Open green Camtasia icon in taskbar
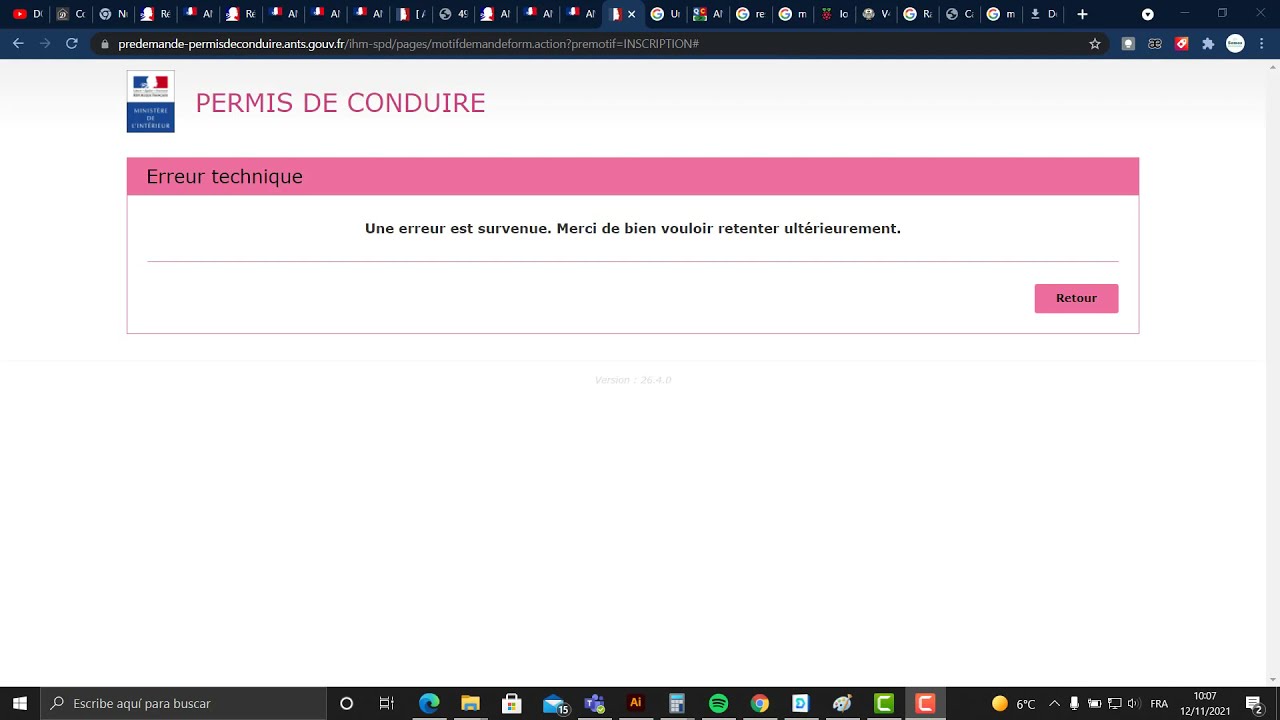Screen dimensions: 1280x720 coord(883,703)
